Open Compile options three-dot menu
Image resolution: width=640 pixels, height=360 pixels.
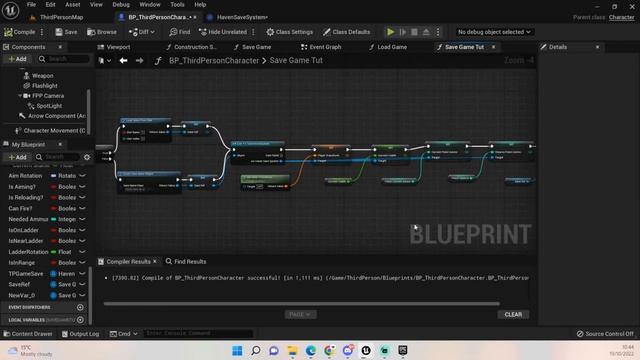tap(42, 32)
